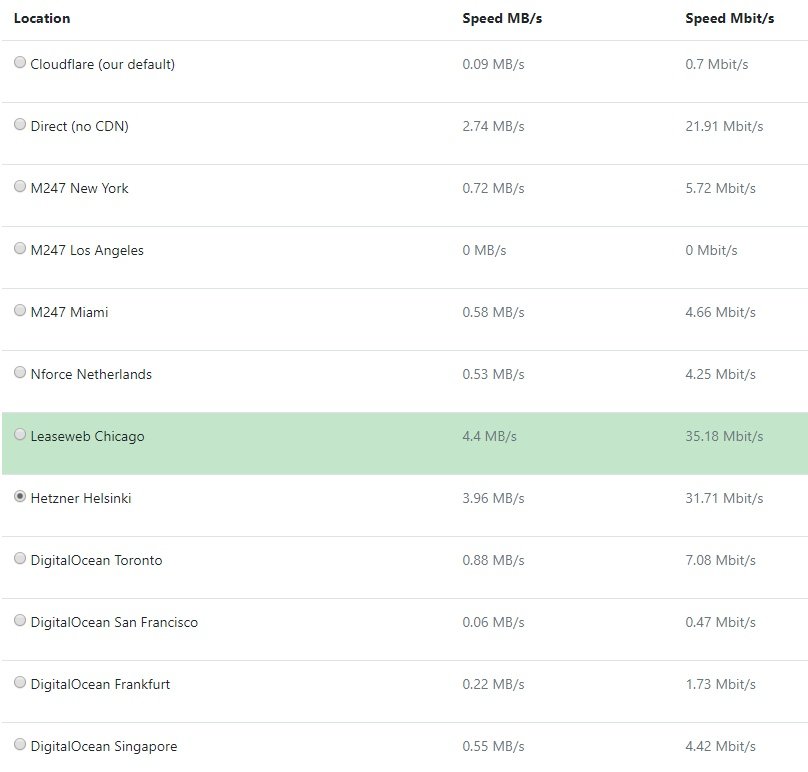Click the 31.71 Mbit/s value
The height and width of the screenshot is (772, 808).
click(725, 498)
